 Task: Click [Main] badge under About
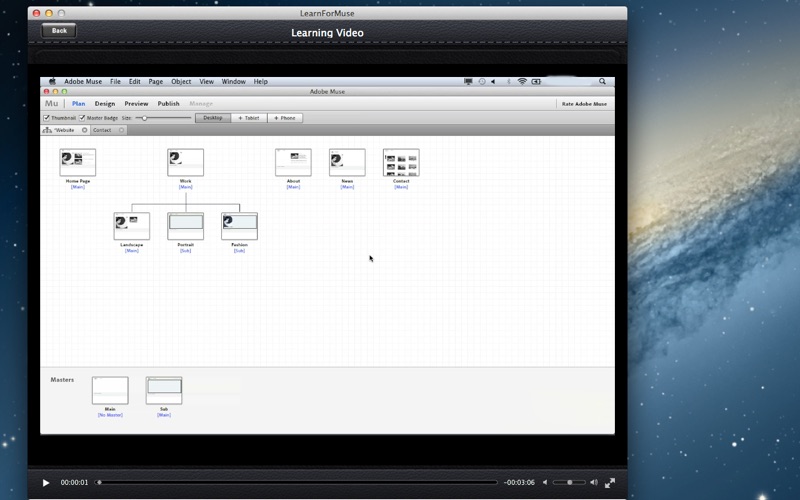click(x=293, y=187)
